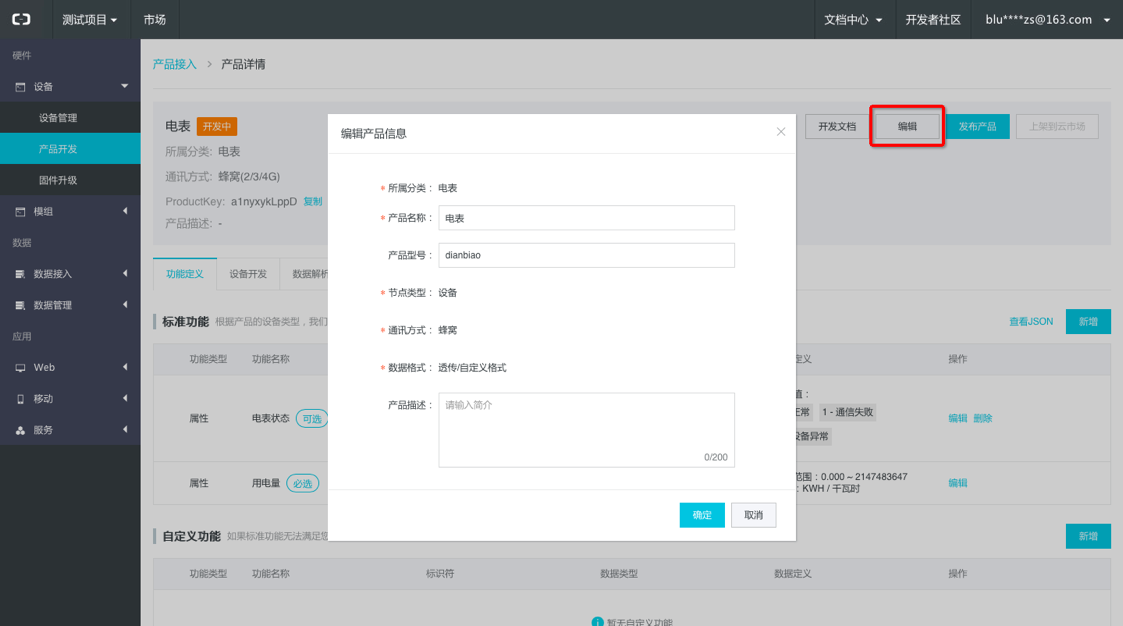Click 新增 in 标准功能 section
Image resolution: width=1123 pixels, height=626 pixels.
tap(1088, 322)
